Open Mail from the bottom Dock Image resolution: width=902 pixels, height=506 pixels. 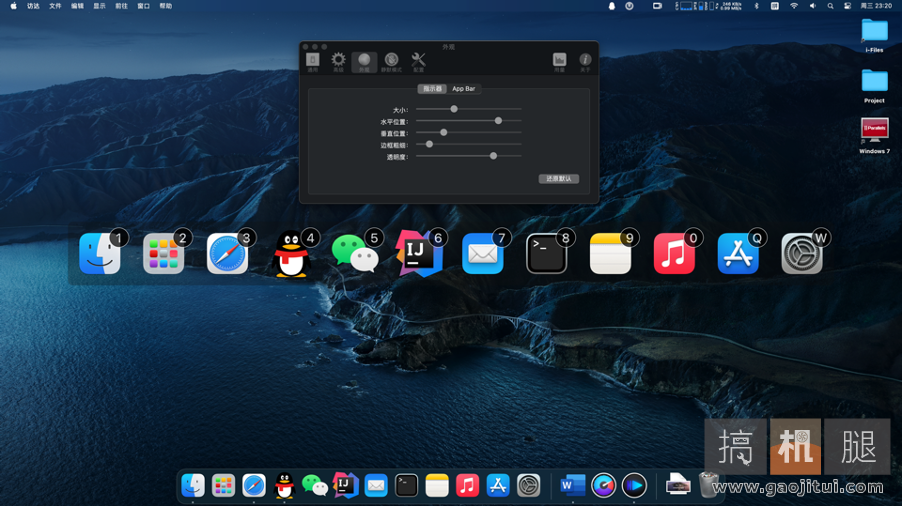(376, 486)
